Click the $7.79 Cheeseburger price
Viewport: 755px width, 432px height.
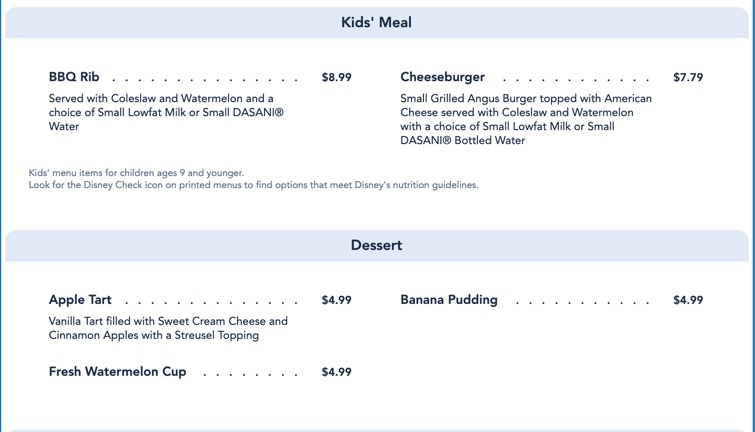[688, 77]
